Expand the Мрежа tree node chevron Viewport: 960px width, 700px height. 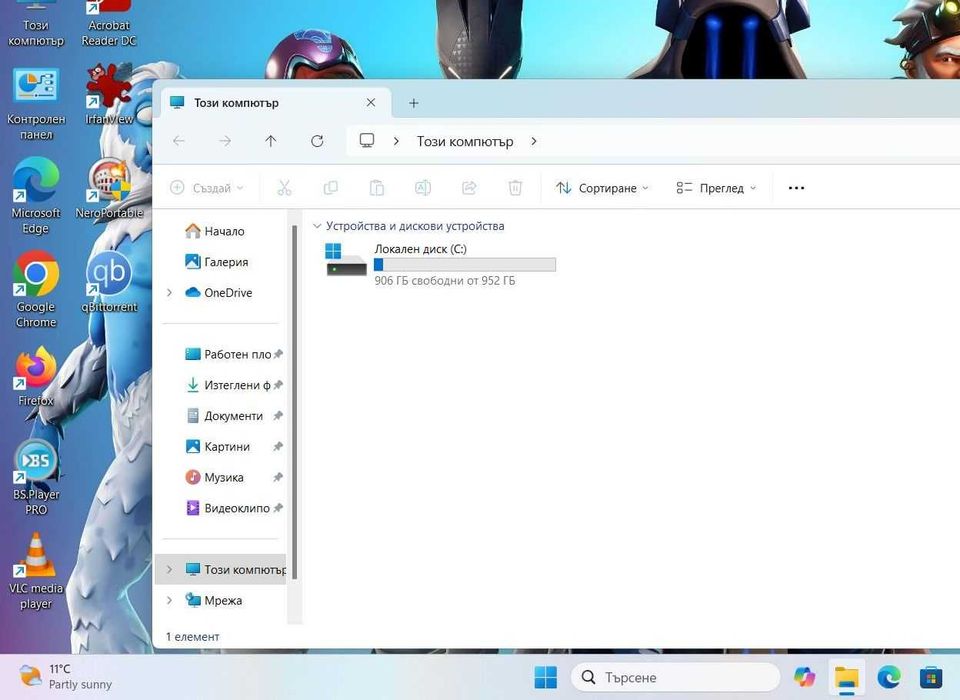click(x=170, y=600)
